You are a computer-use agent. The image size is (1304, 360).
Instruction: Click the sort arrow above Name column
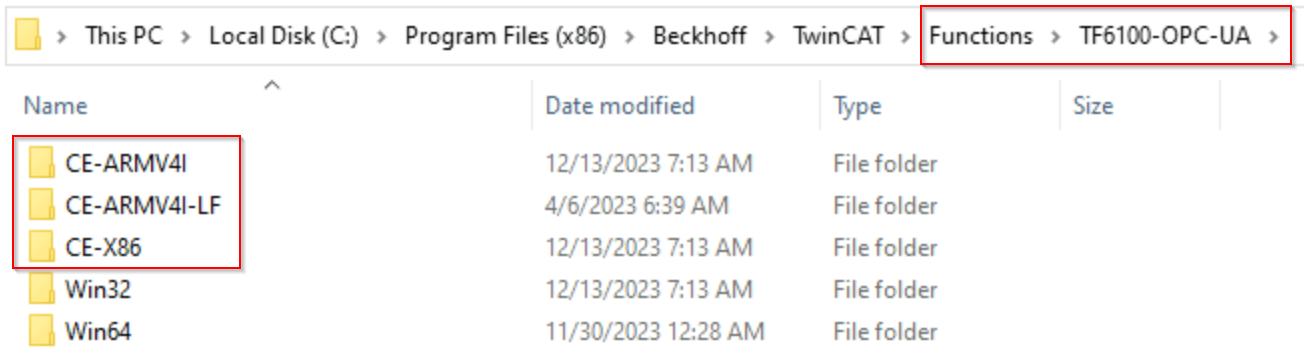point(271,86)
